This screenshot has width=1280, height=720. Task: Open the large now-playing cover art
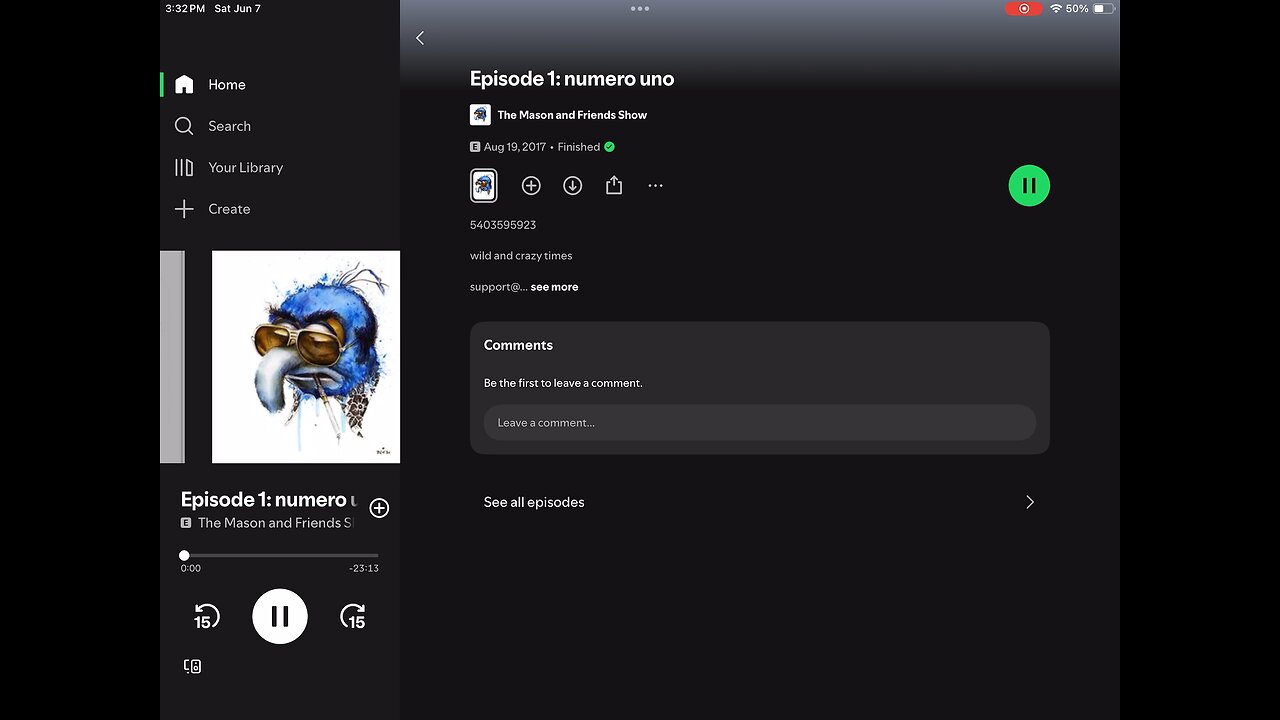[306, 357]
